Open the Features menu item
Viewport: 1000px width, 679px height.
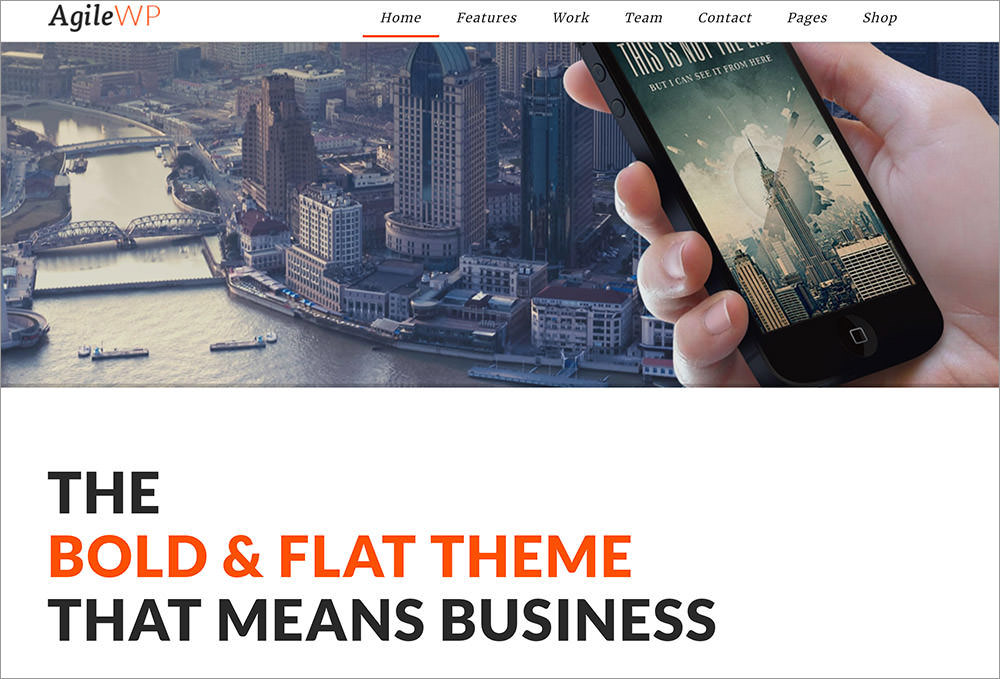(x=487, y=18)
